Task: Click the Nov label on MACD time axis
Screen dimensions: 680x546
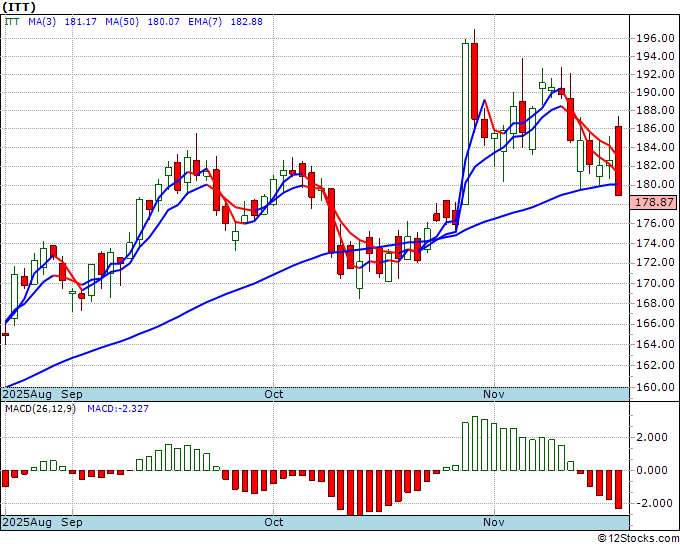Action: 494,522
